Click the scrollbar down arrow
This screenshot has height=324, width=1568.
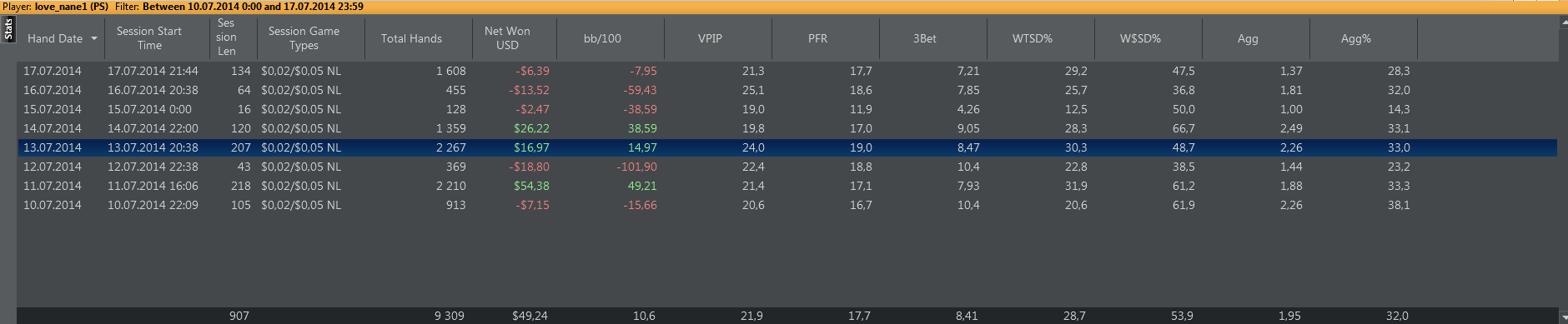click(x=1563, y=317)
